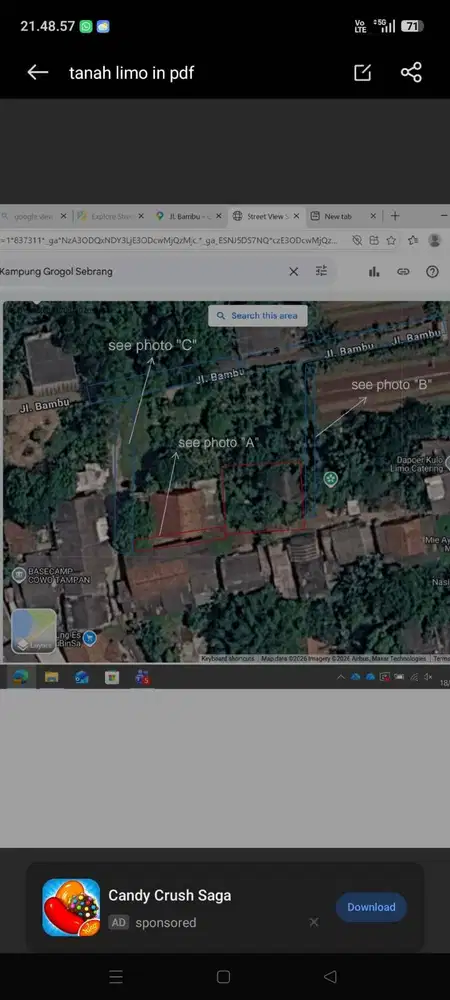450x1000 pixels.
Task: Open File Explorer from the Windows taskbar
Action: (51, 677)
